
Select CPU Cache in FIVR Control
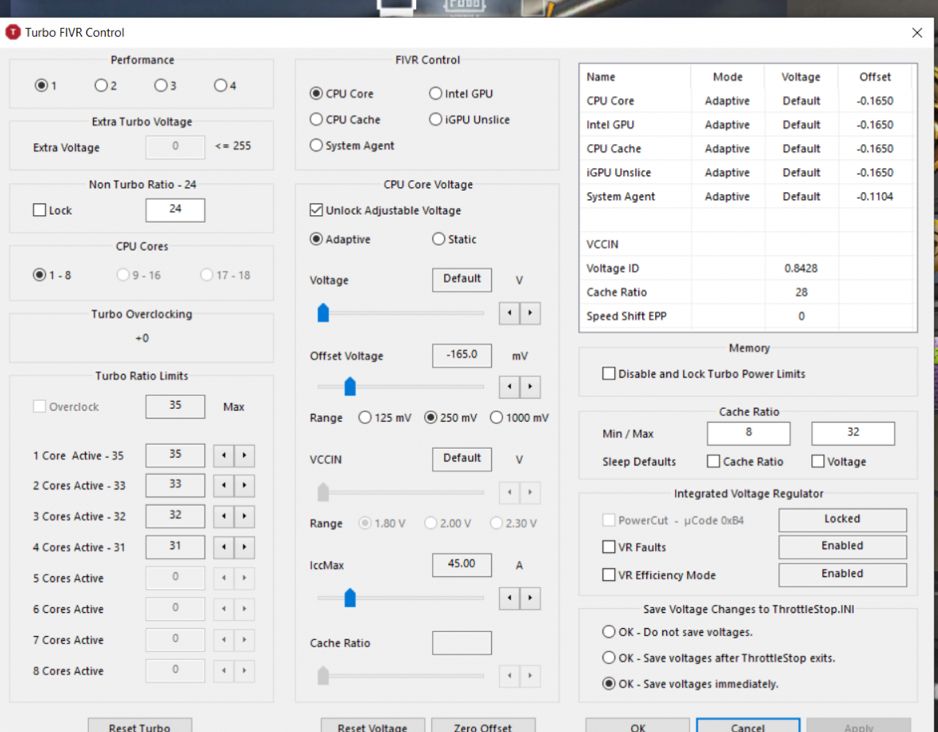(316, 120)
